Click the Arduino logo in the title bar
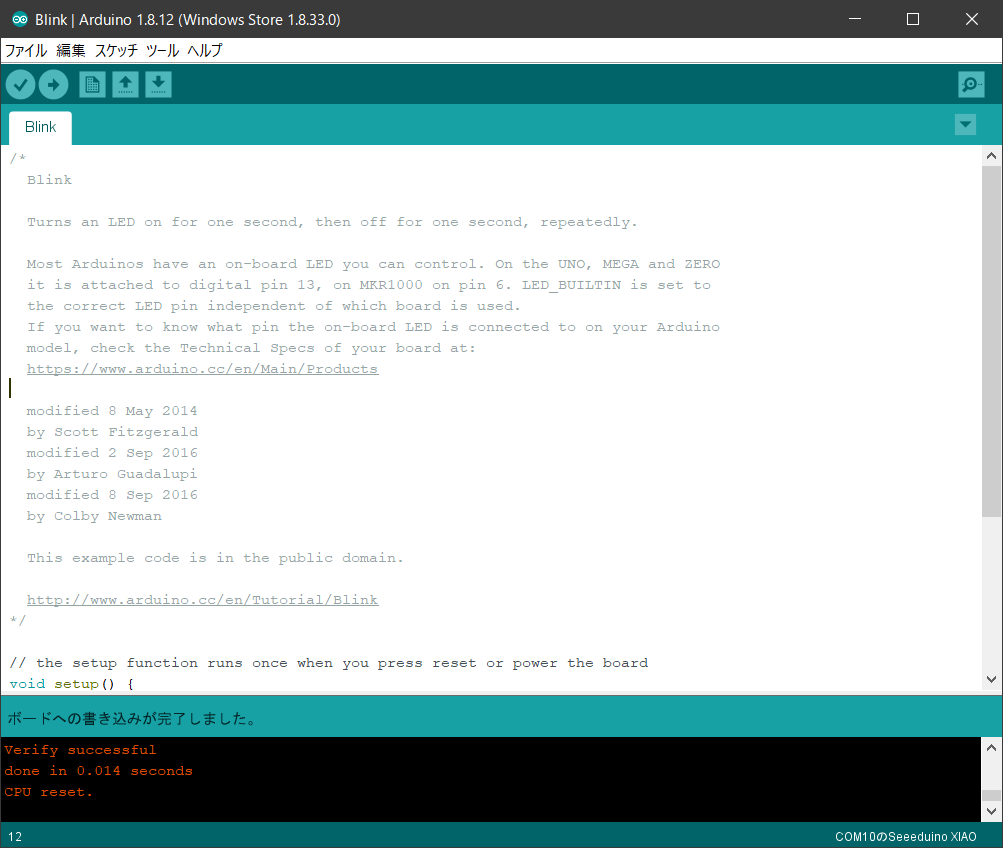The width and height of the screenshot is (1003, 848). coord(20,19)
